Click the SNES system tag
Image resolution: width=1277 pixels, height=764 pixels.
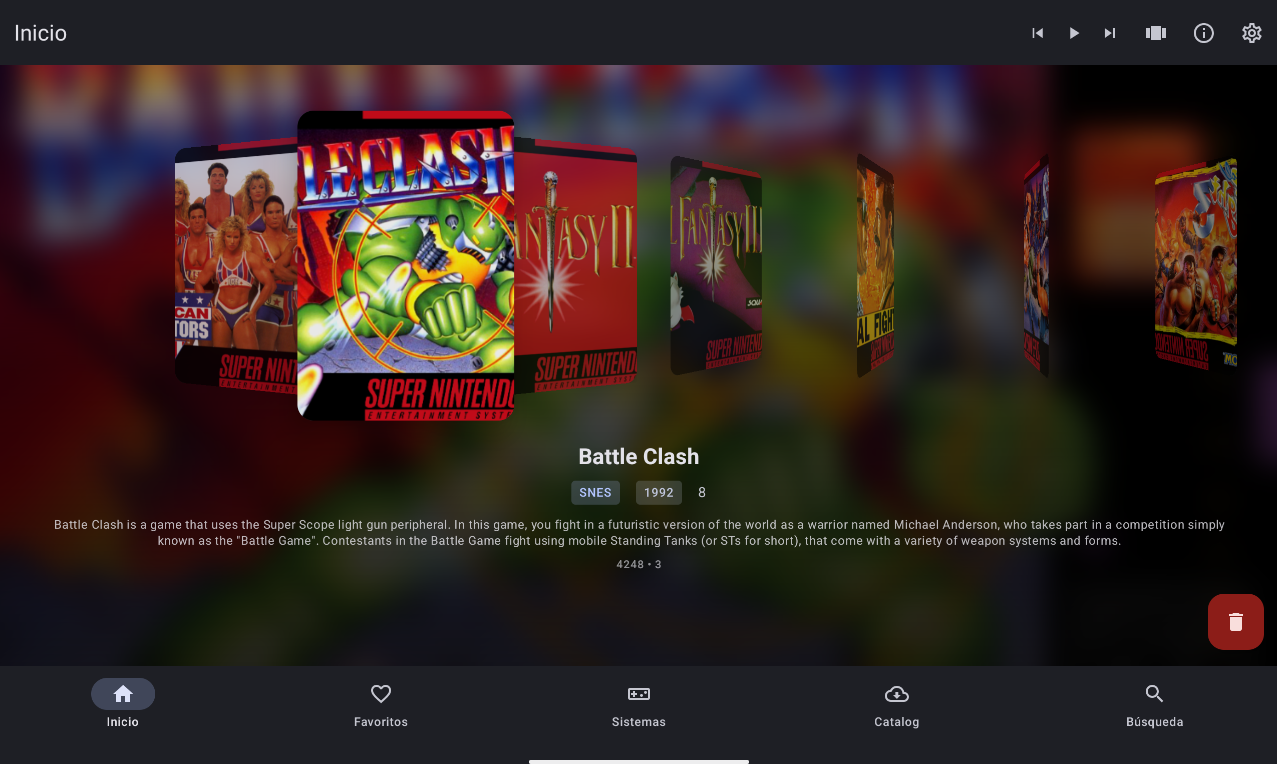[595, 493]
